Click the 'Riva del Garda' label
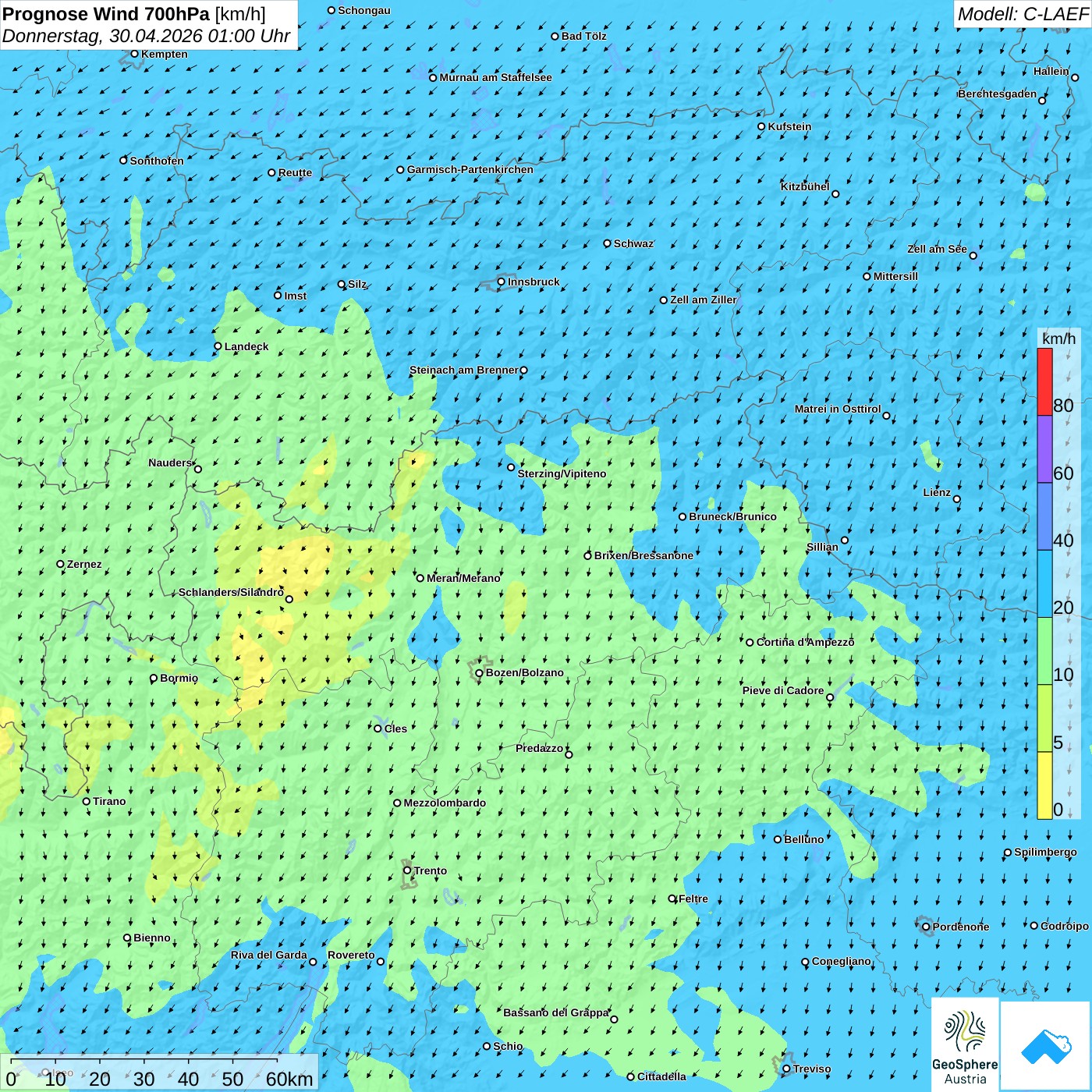The width and height of the screenshot is (1092, 1092). [269, 955]
